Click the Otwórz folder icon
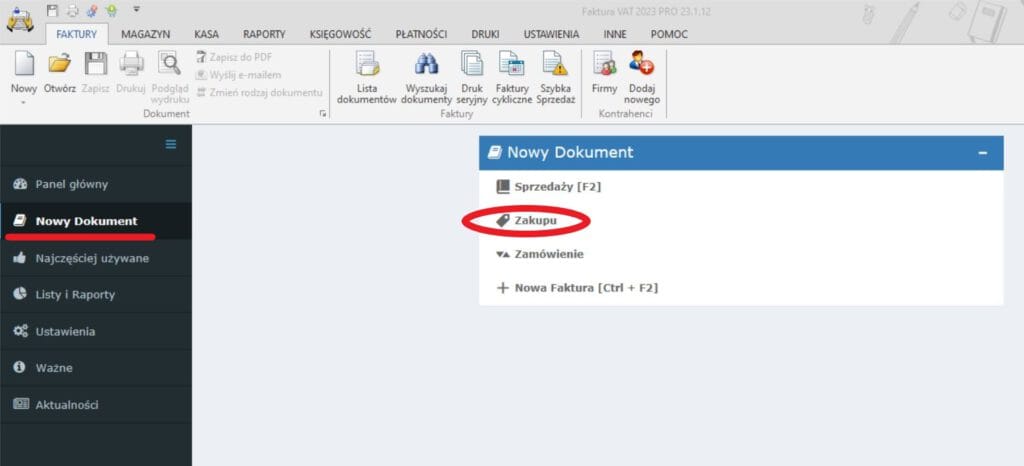The height and width of the screenshot is (466, 1024). [60, 66]
